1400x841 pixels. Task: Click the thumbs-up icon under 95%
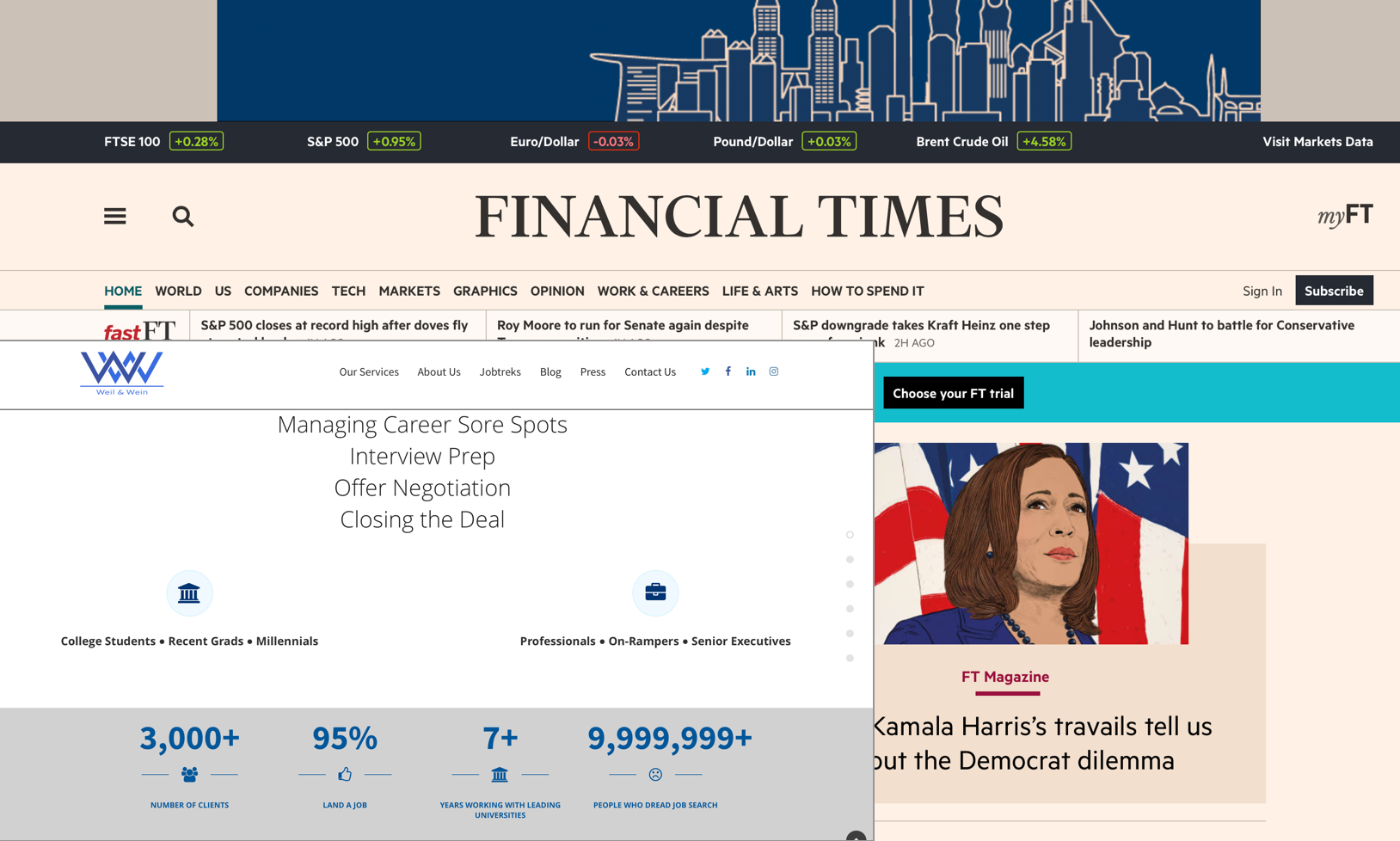(x=345, y=775)
